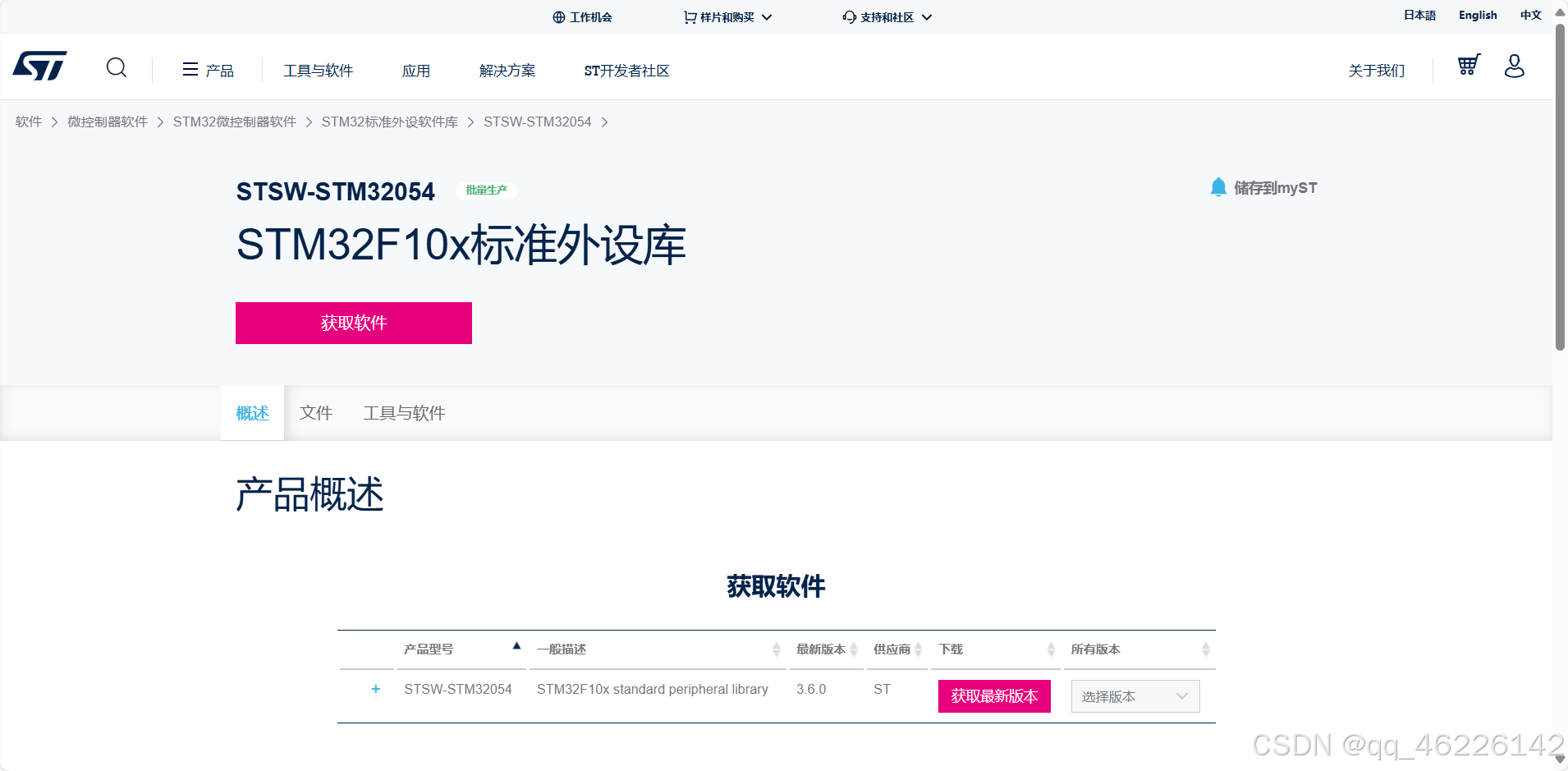Click the 一般描述 column header
This screenshot has width=1568, height=771.
pyautogui.click(x=562, y=649)
